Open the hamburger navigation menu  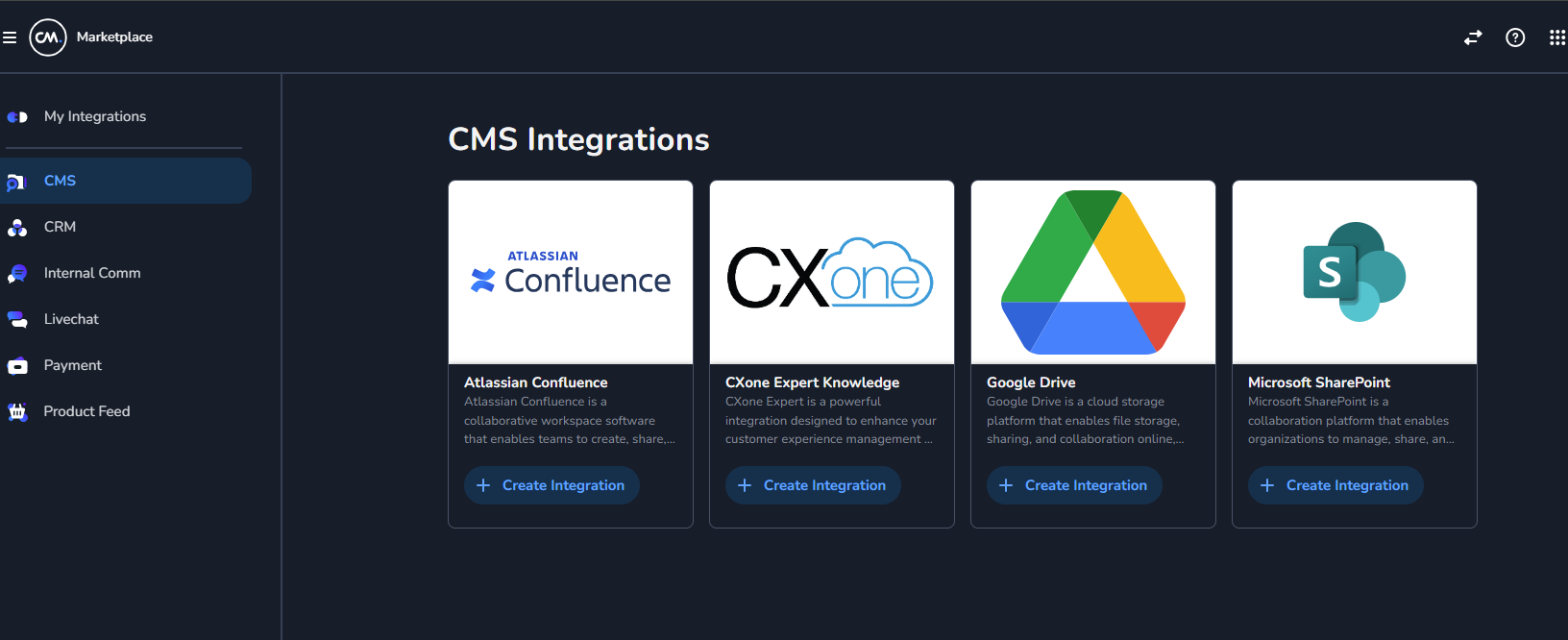(x=10, y=37)
